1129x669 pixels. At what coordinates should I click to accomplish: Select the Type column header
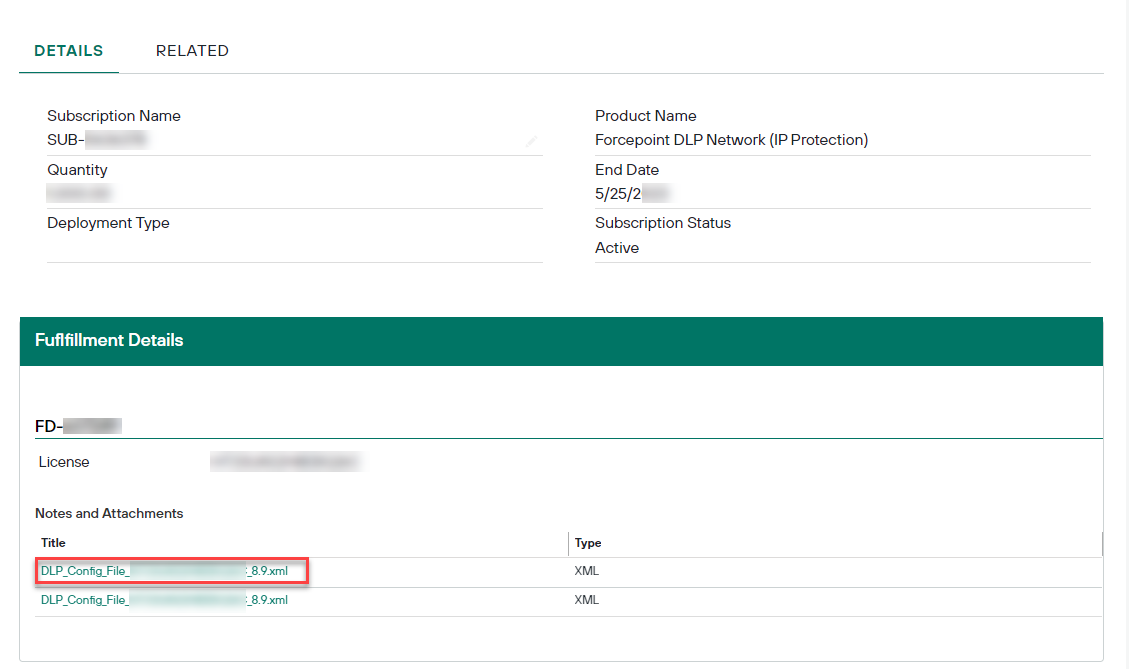[x=587, y=542]
